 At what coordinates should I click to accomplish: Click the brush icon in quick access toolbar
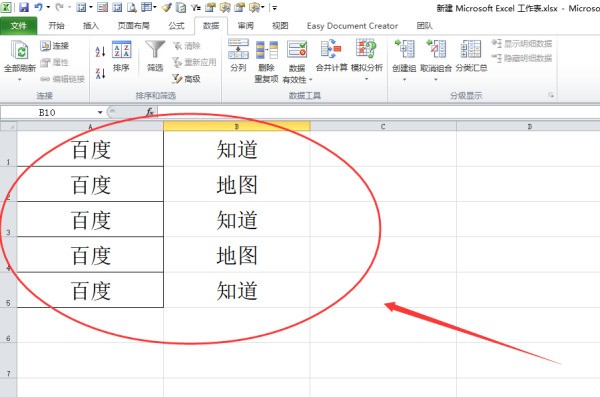click(x=166, y=7)
